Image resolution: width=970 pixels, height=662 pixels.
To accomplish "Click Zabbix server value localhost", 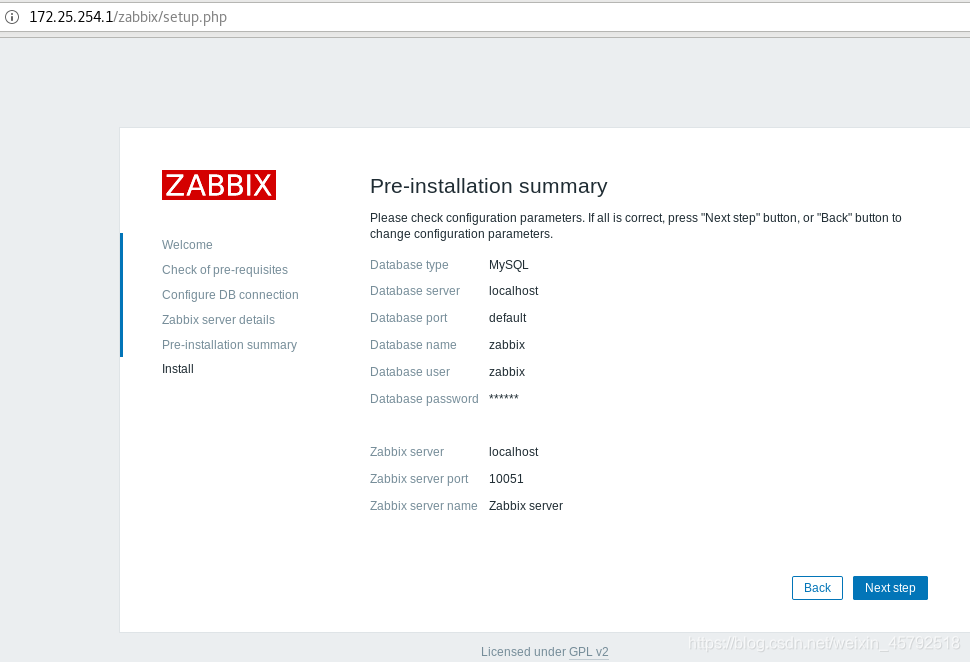I will pos(513,452).
